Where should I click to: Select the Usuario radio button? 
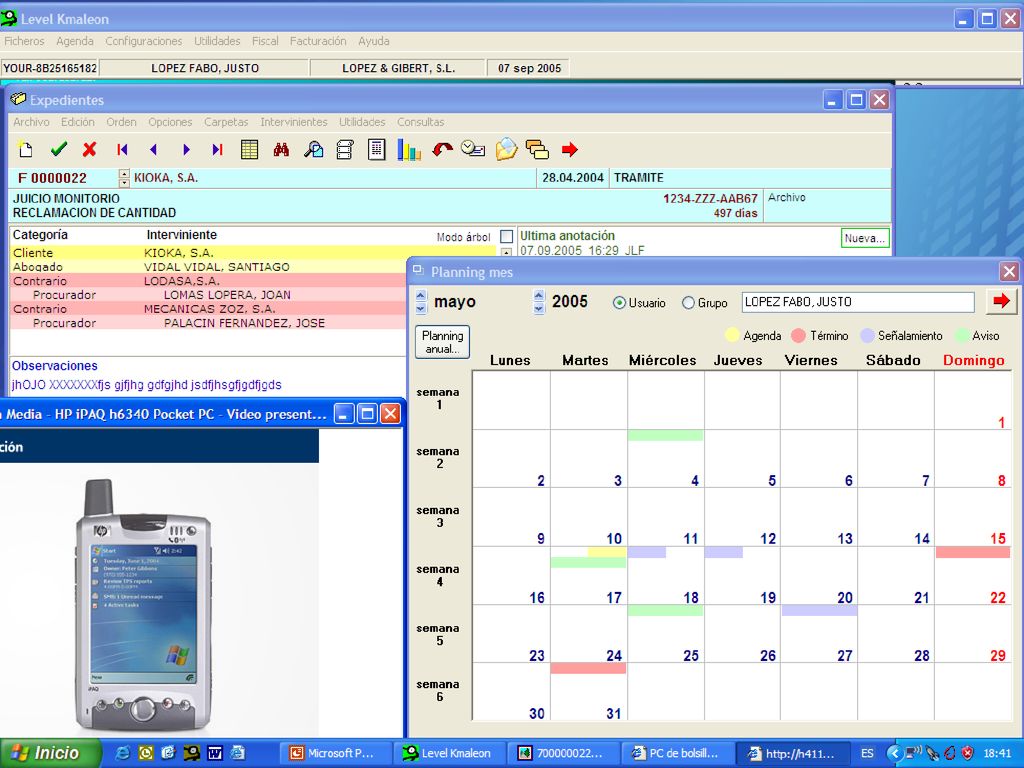619,303
